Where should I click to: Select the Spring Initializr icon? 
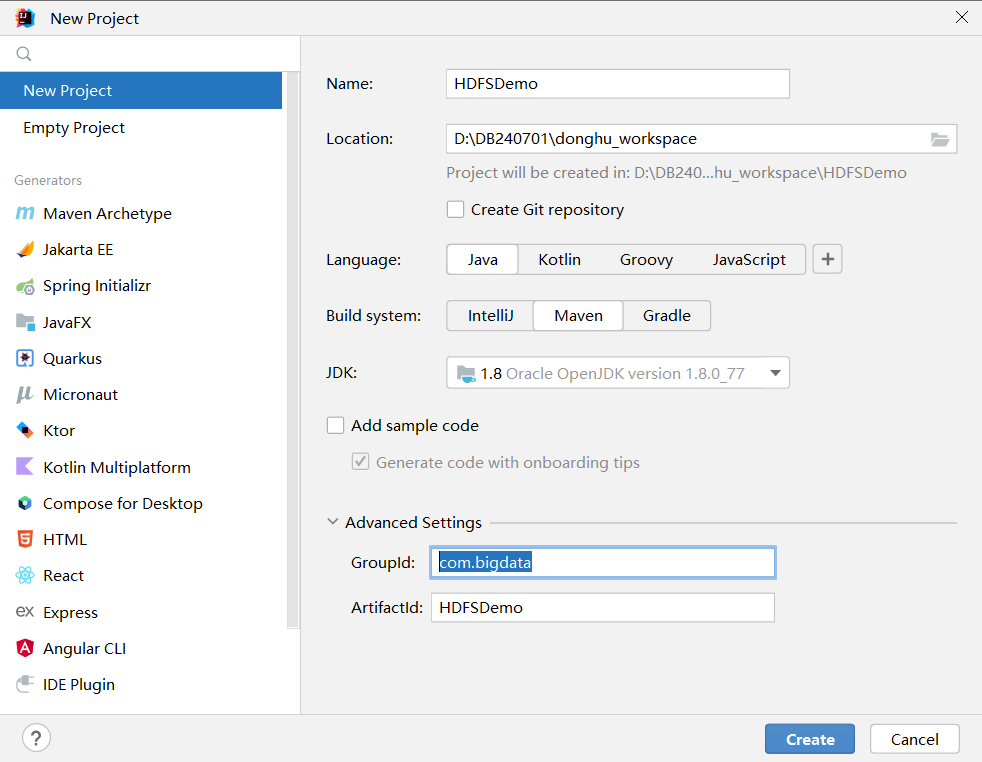tap(25, 286)
